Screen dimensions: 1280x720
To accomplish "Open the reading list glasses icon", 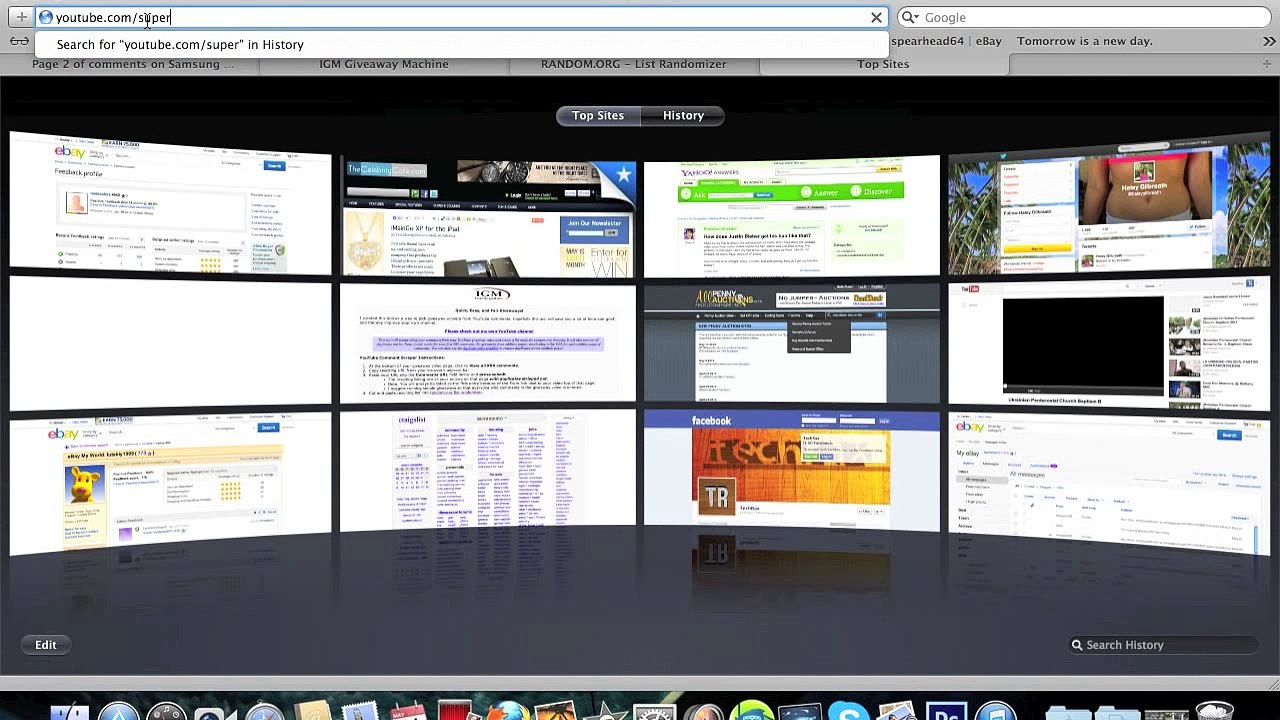I will click(x=19, y=41).
